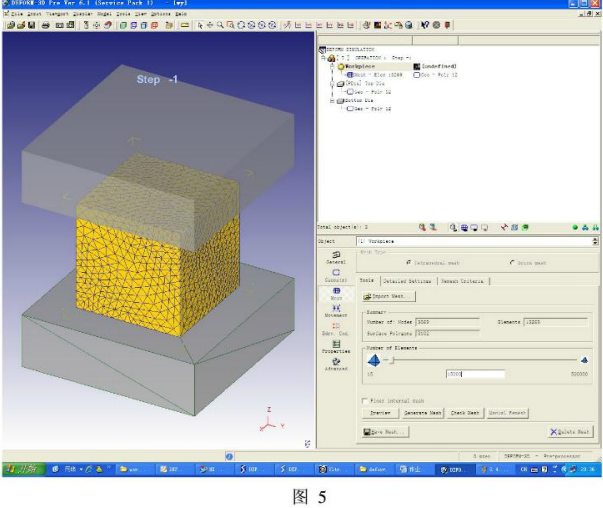Toggle Geo Poly checkbox in Workpiece row
Screen dimensions: 603x508
tap(416, 75)
